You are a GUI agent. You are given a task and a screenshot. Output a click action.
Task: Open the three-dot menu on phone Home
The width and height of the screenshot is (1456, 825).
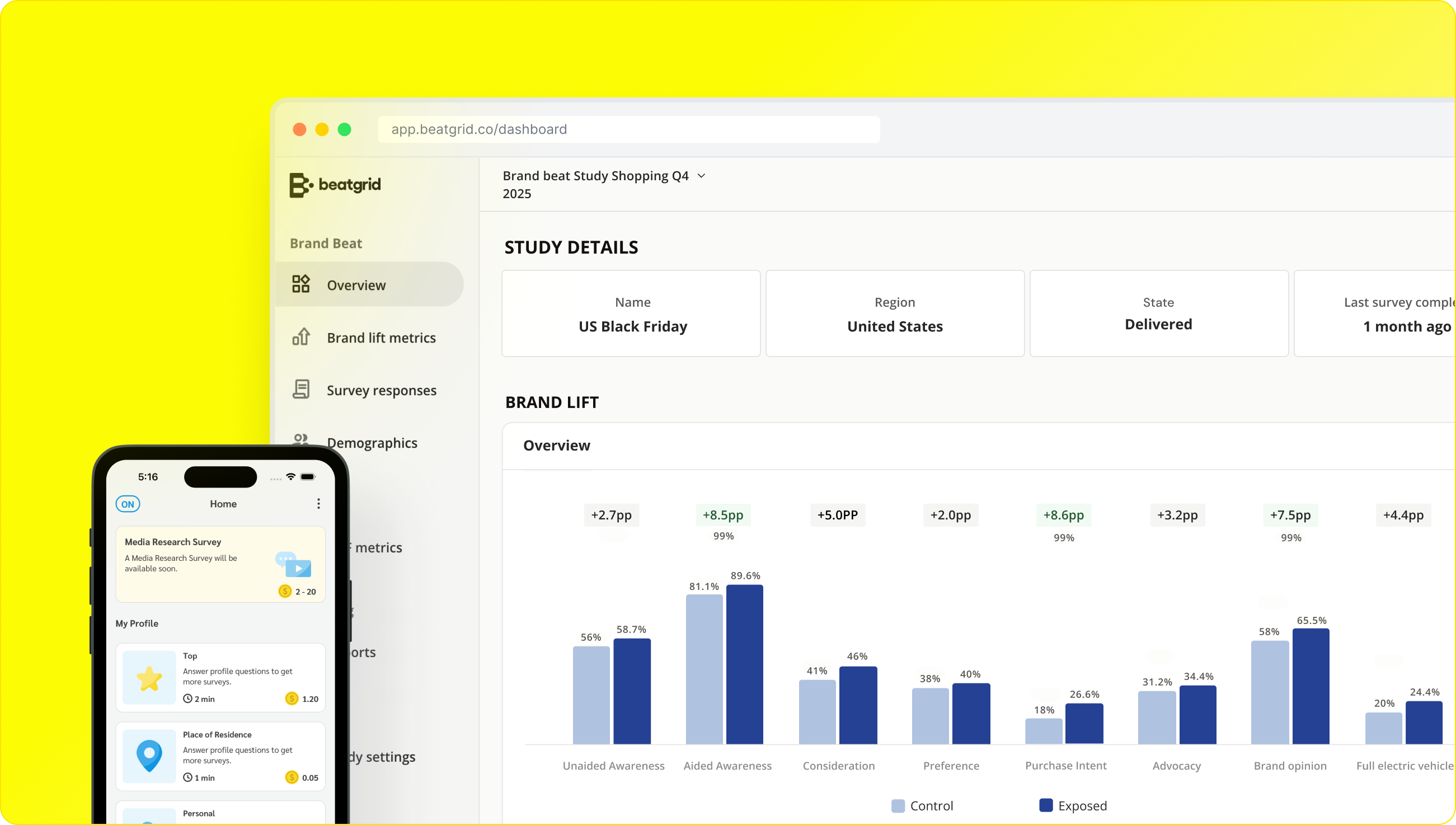pos(318,504)
